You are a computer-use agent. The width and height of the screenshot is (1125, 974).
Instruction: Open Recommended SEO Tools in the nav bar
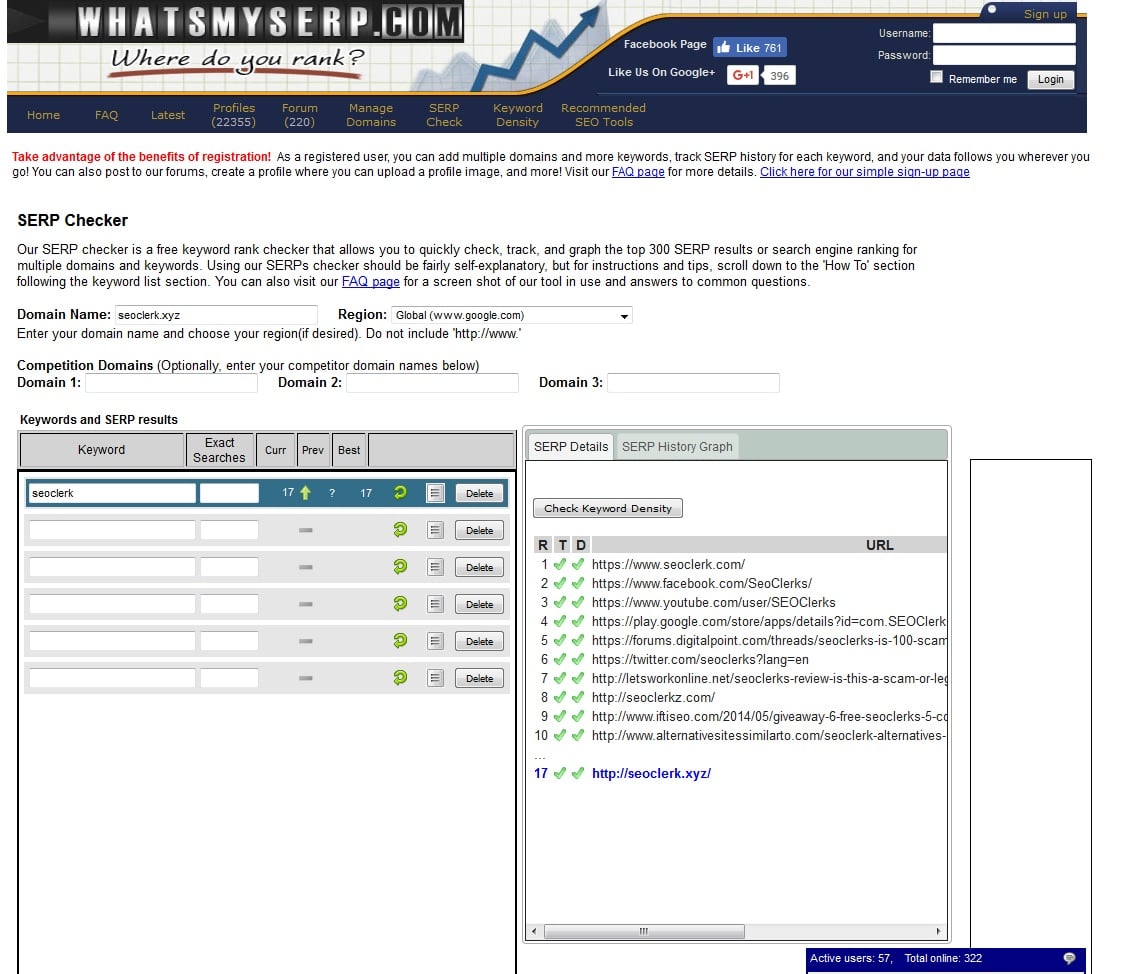(x=603, y=115)
